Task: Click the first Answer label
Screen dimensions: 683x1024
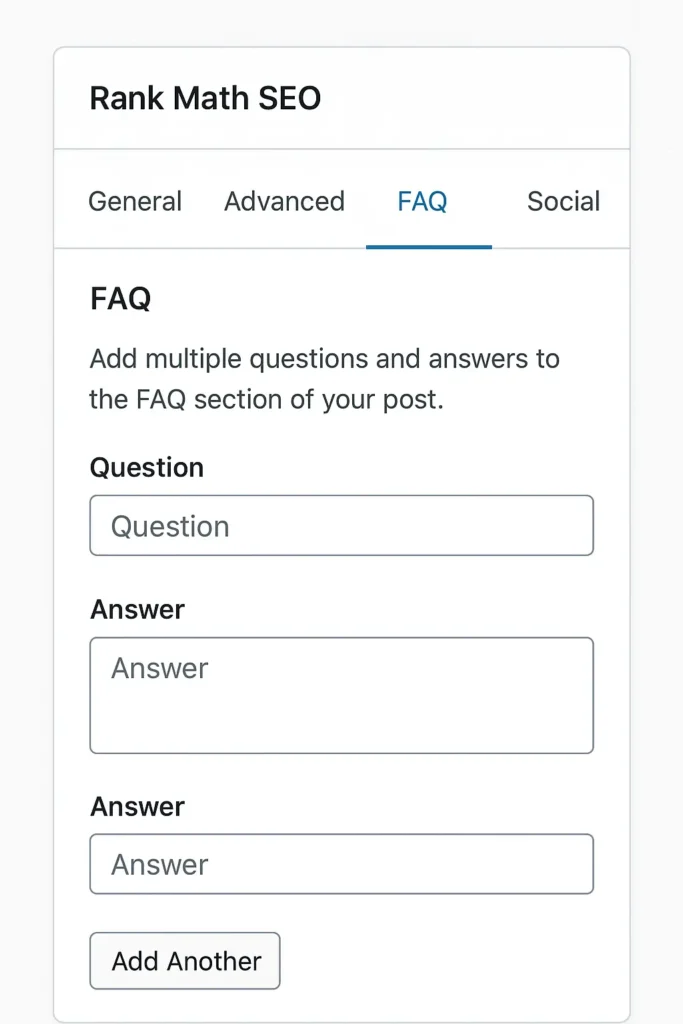Action: [x=137, y=609]
